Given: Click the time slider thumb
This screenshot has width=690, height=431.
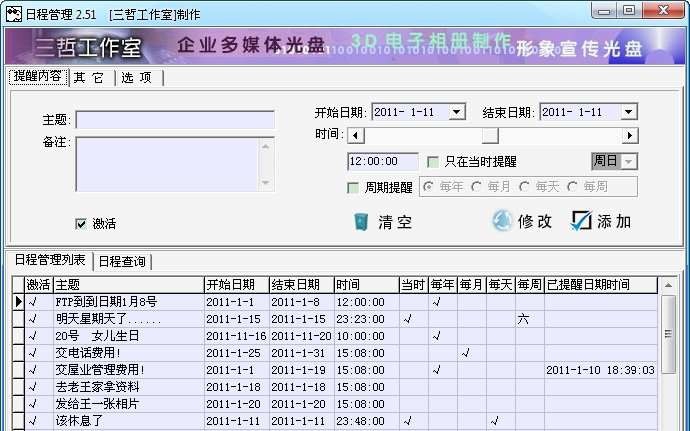Looking at the screenshot, I should [x=490, y=136].
